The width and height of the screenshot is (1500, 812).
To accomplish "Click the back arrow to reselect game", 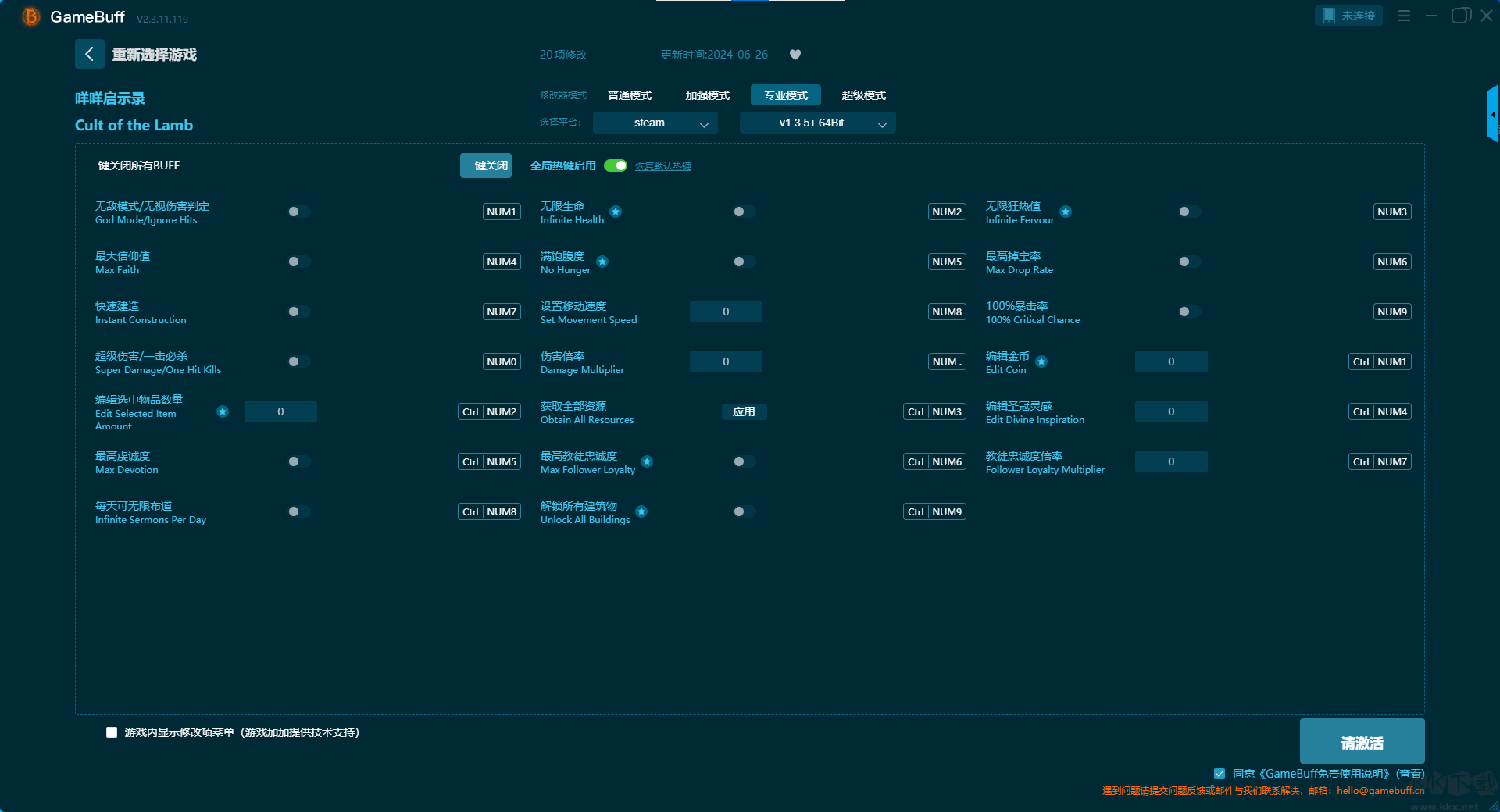I will pos(89,54).
